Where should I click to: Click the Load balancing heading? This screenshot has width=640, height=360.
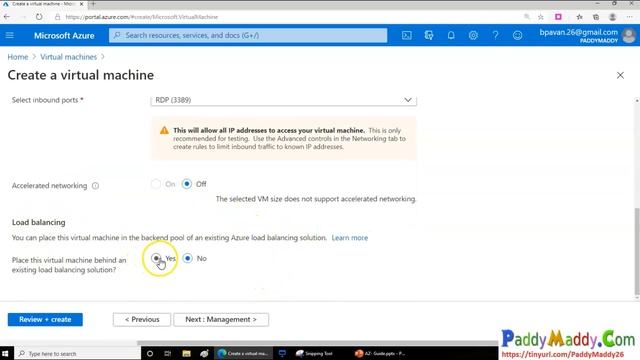coord(38,222)
